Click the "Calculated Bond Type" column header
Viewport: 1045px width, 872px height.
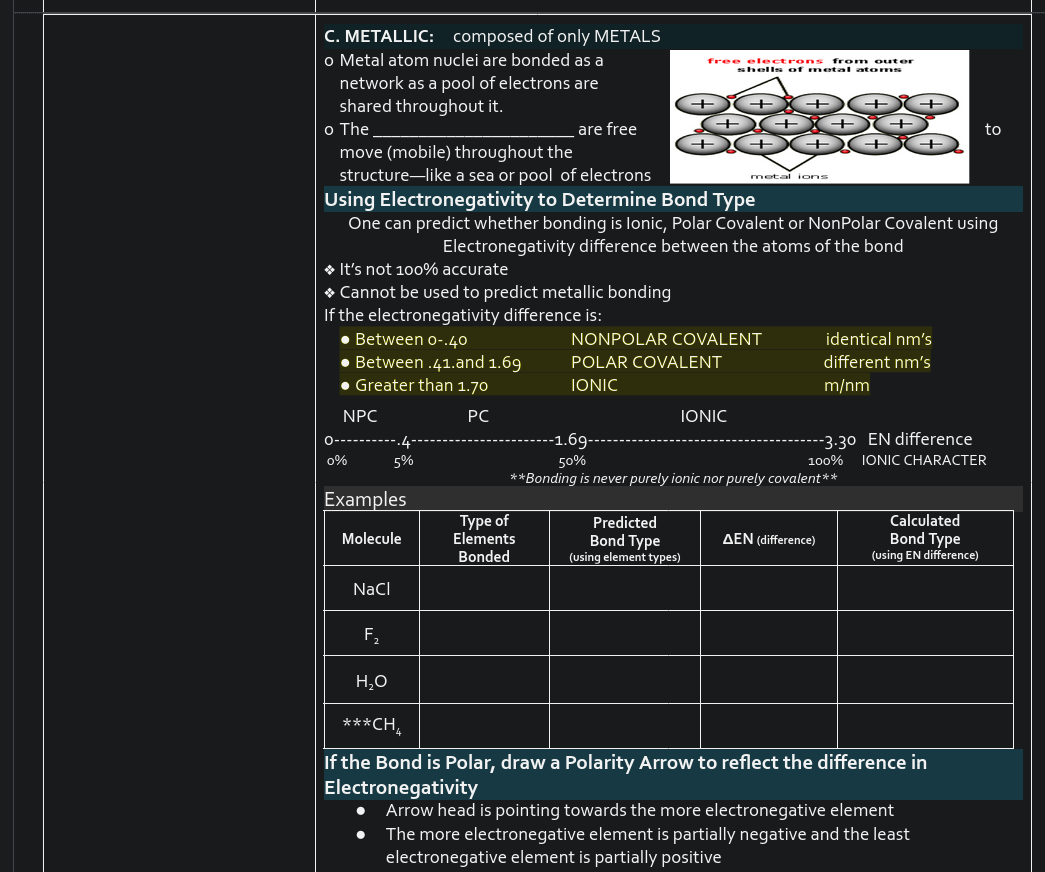tap(924, 538)
